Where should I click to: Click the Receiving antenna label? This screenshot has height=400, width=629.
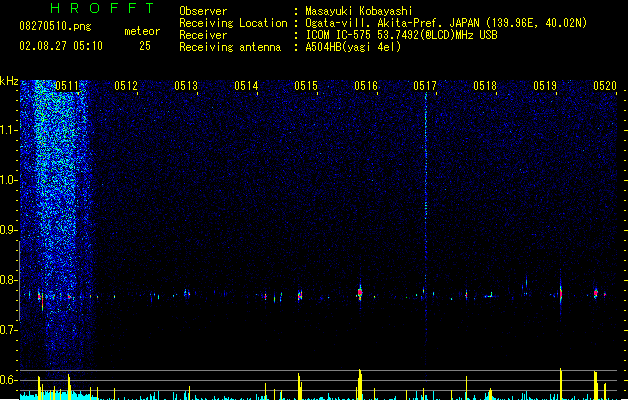[x=230, y=47]
